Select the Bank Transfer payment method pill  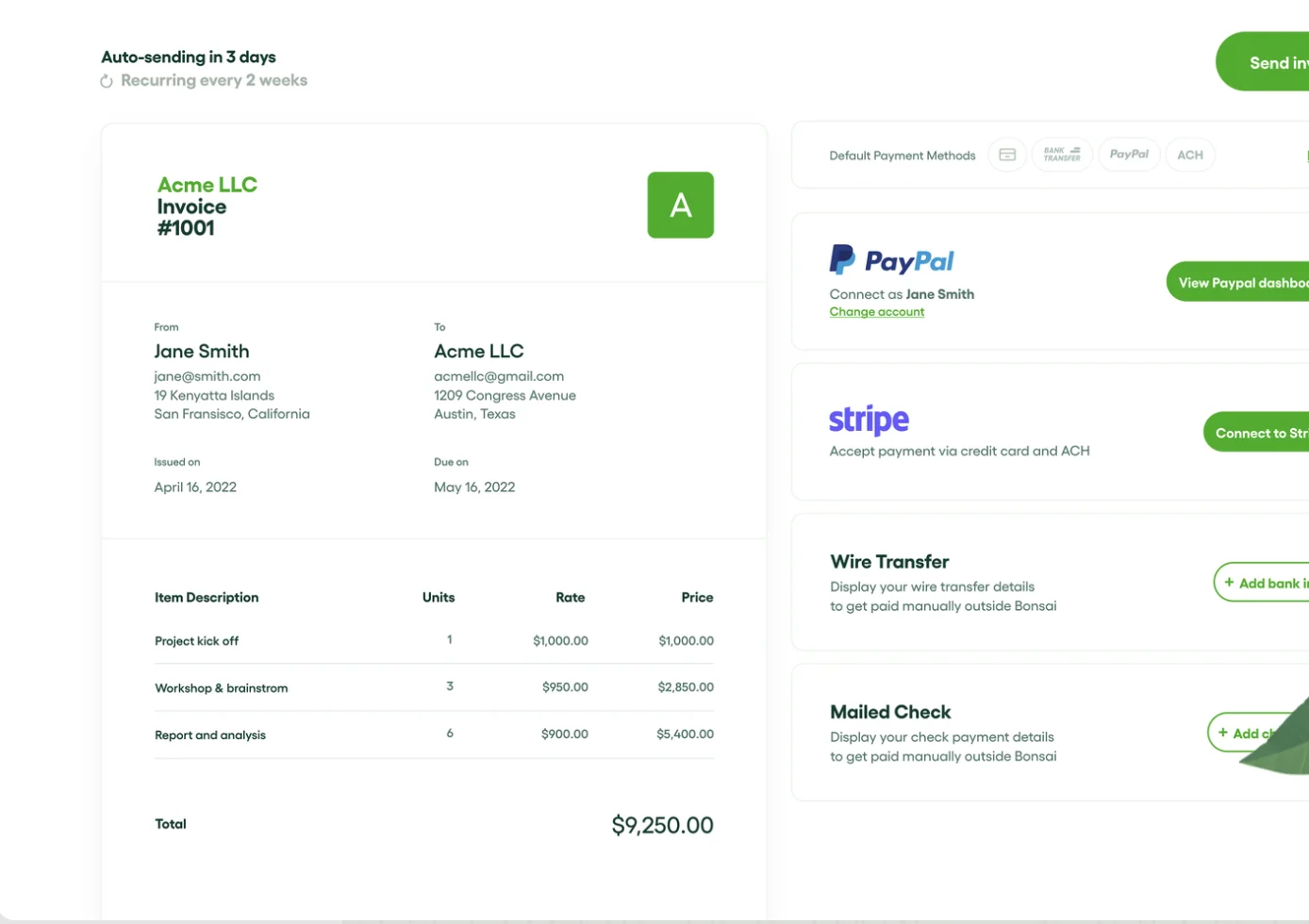pos(1062,155)
